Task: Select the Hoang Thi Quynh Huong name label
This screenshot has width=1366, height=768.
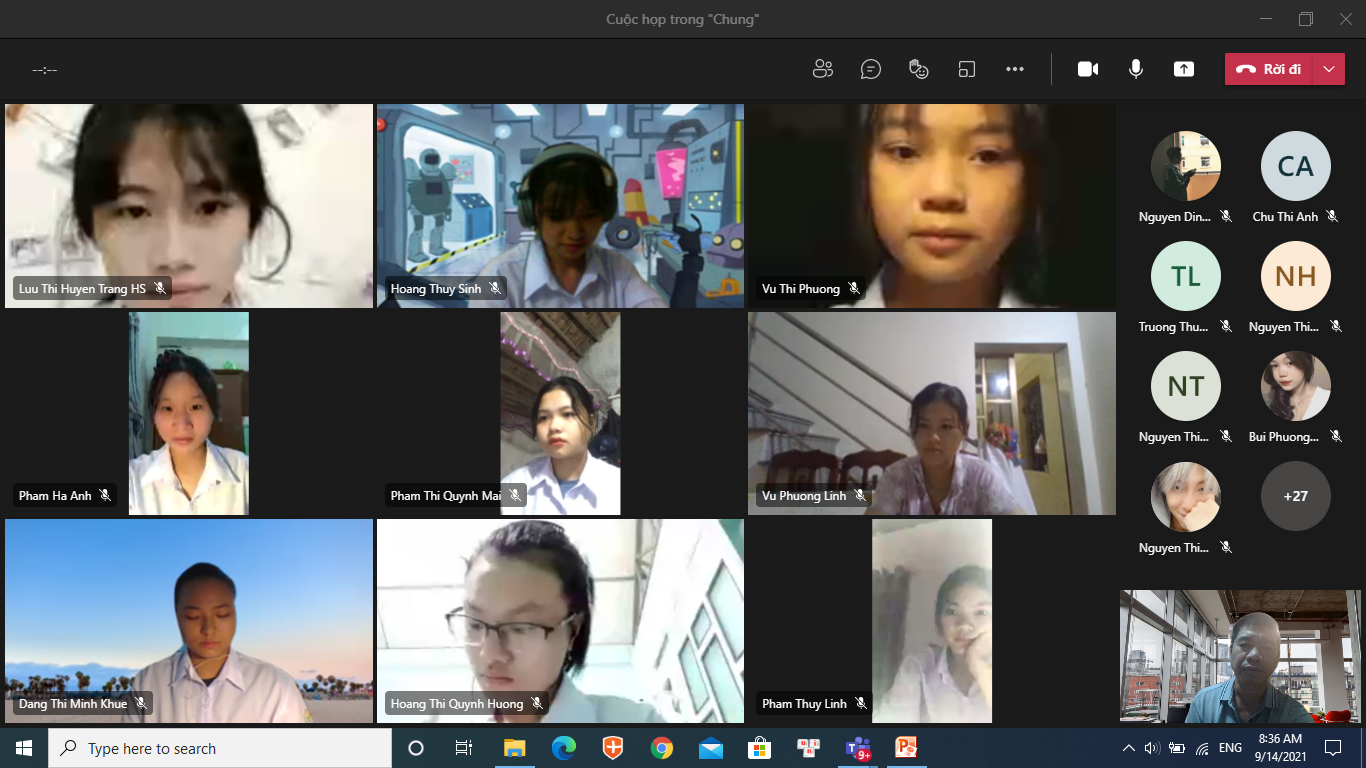Action: pyautogui.click(x=457, y=704)
